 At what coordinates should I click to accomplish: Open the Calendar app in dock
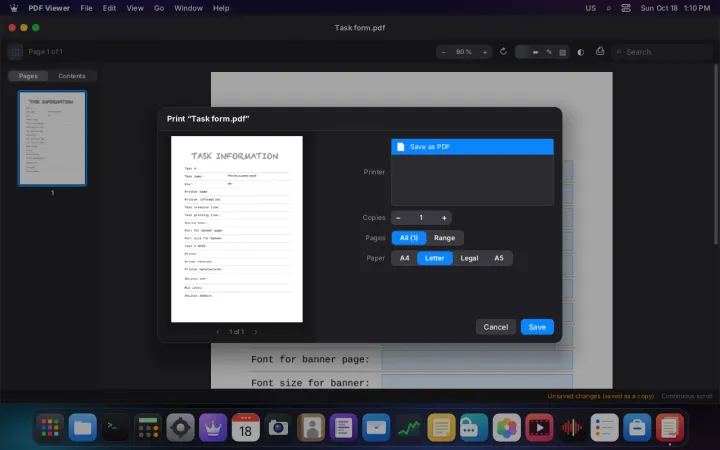246,428
